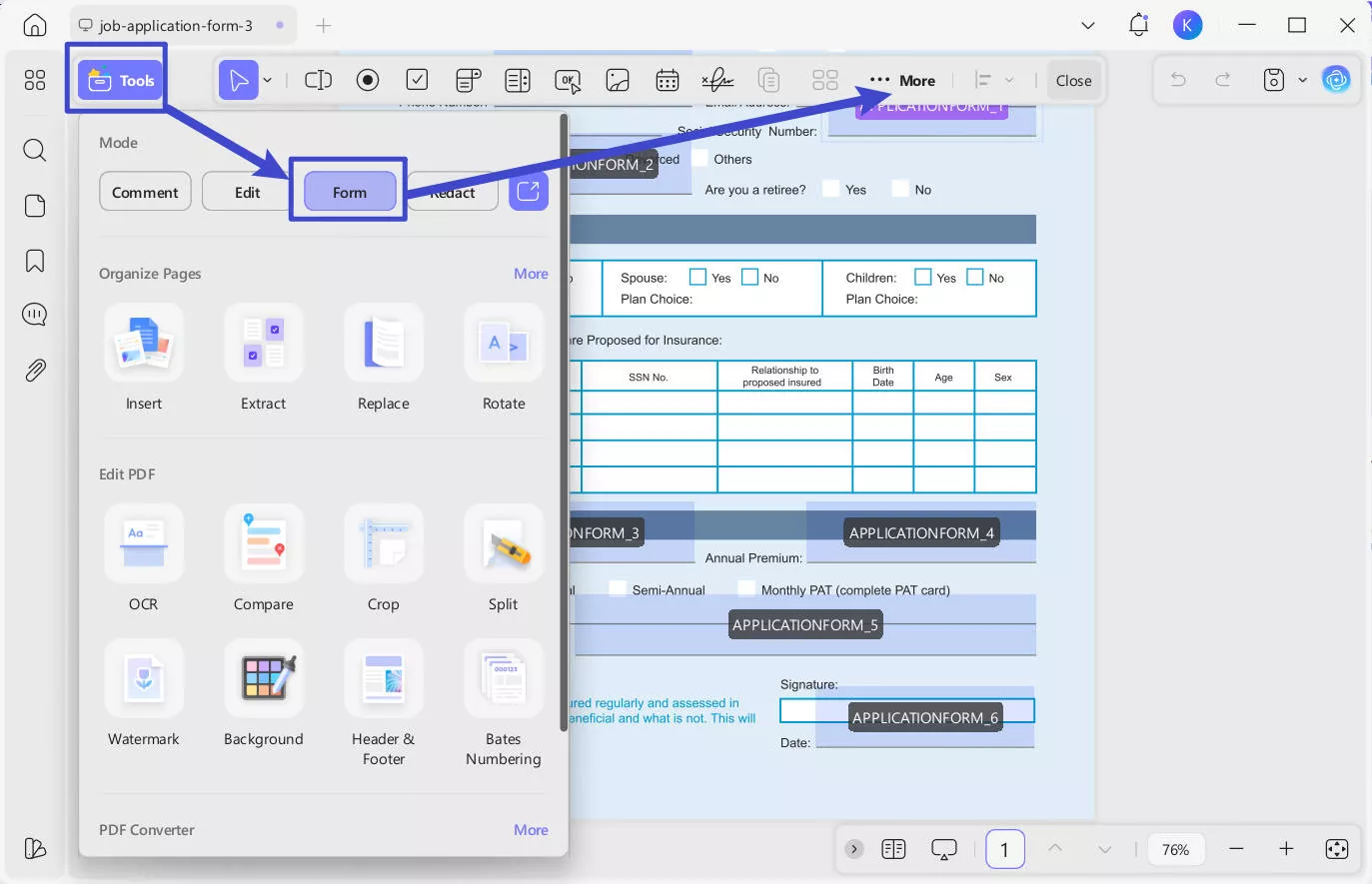Viewport: 1372px width, 884px height.
Task: Check the Spouse Yes checkbox
Action: click(x=696, y=277)
